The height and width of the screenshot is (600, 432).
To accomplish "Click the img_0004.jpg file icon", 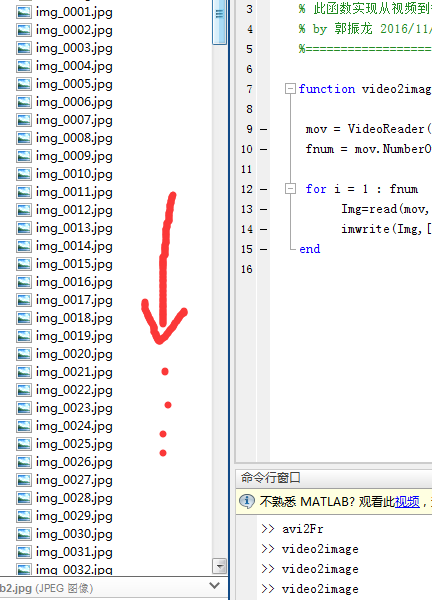I will pos(24,66).
